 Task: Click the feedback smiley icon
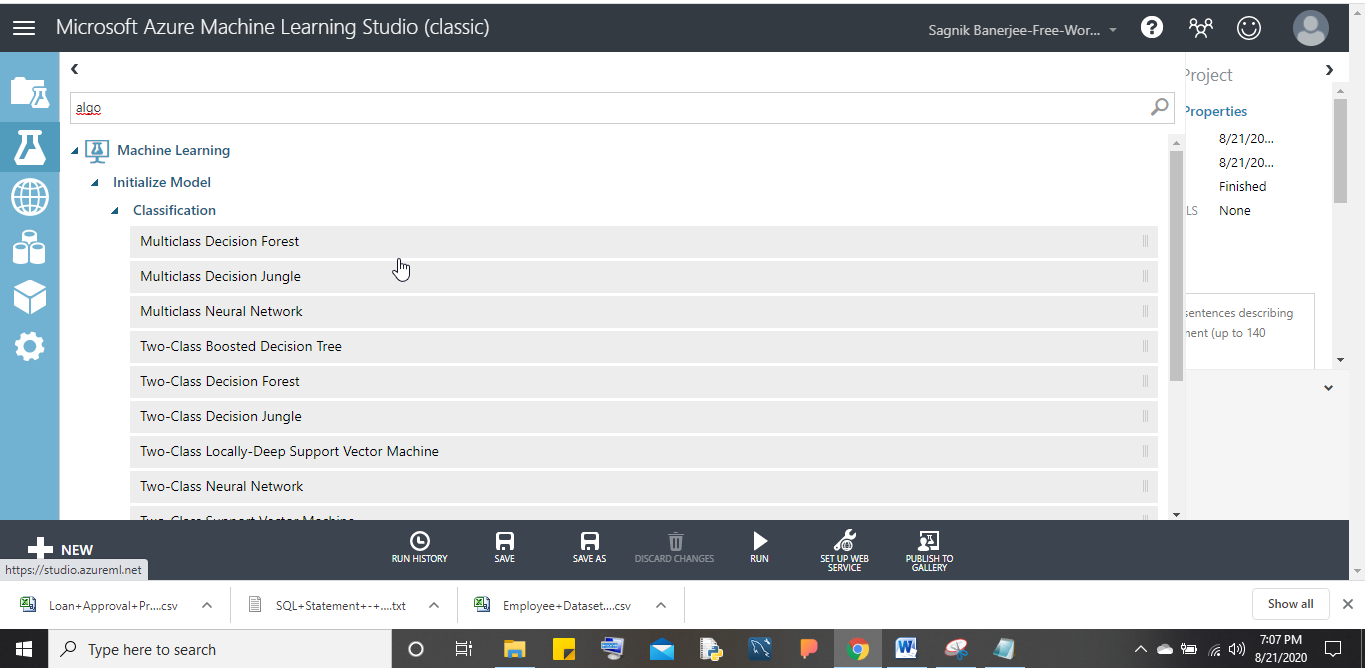tap(1249, 28)
